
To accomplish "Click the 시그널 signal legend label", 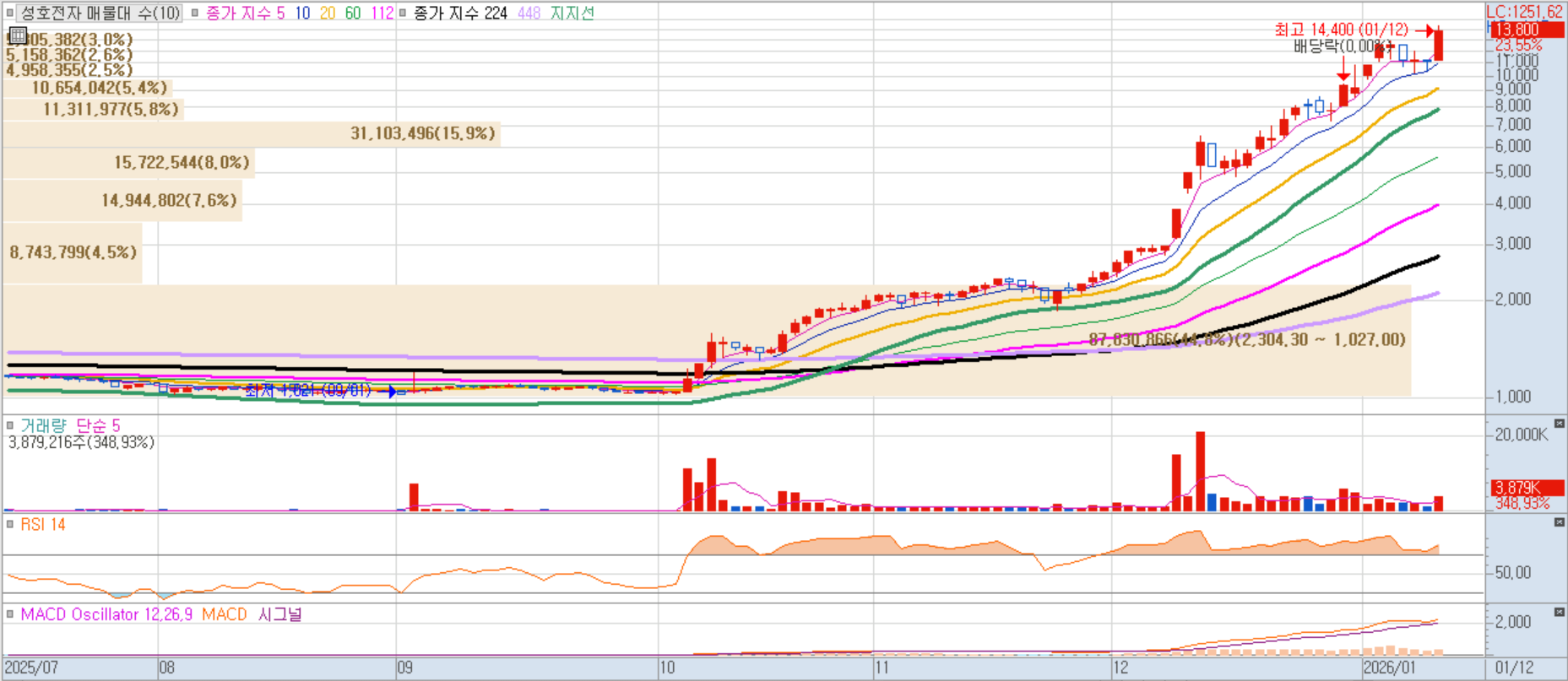I will coord(279,614).
